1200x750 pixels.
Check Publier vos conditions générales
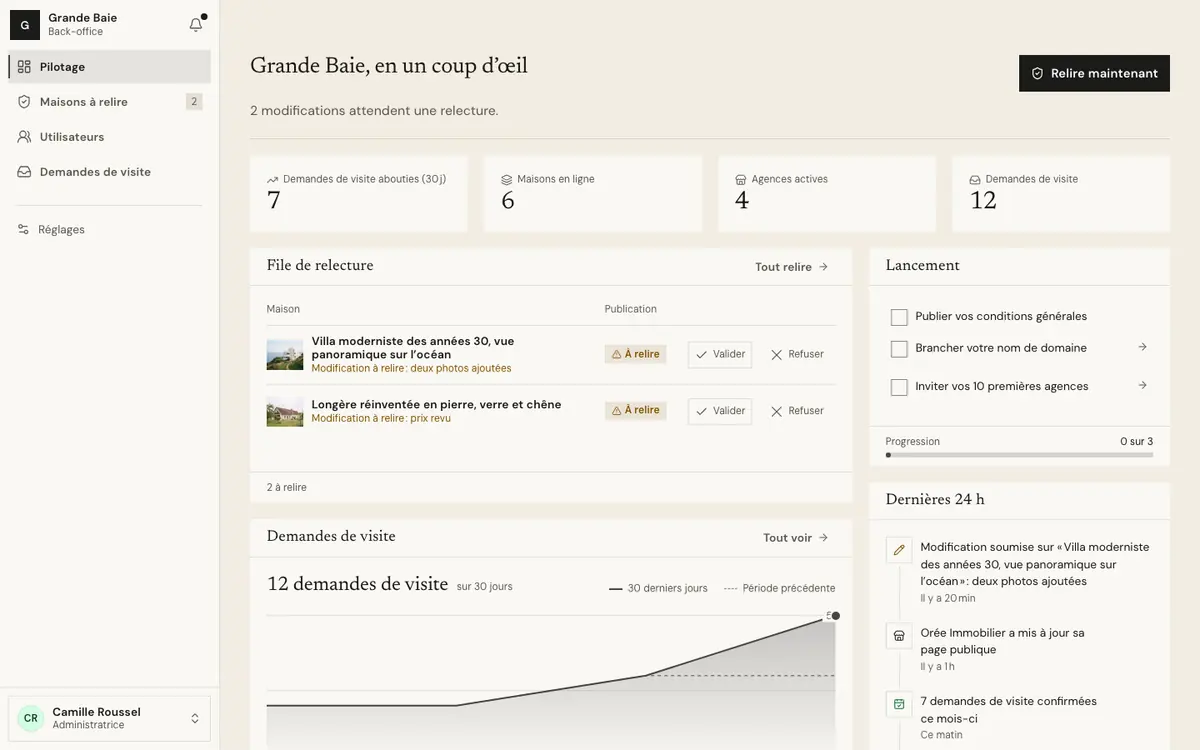pos(899,317)
